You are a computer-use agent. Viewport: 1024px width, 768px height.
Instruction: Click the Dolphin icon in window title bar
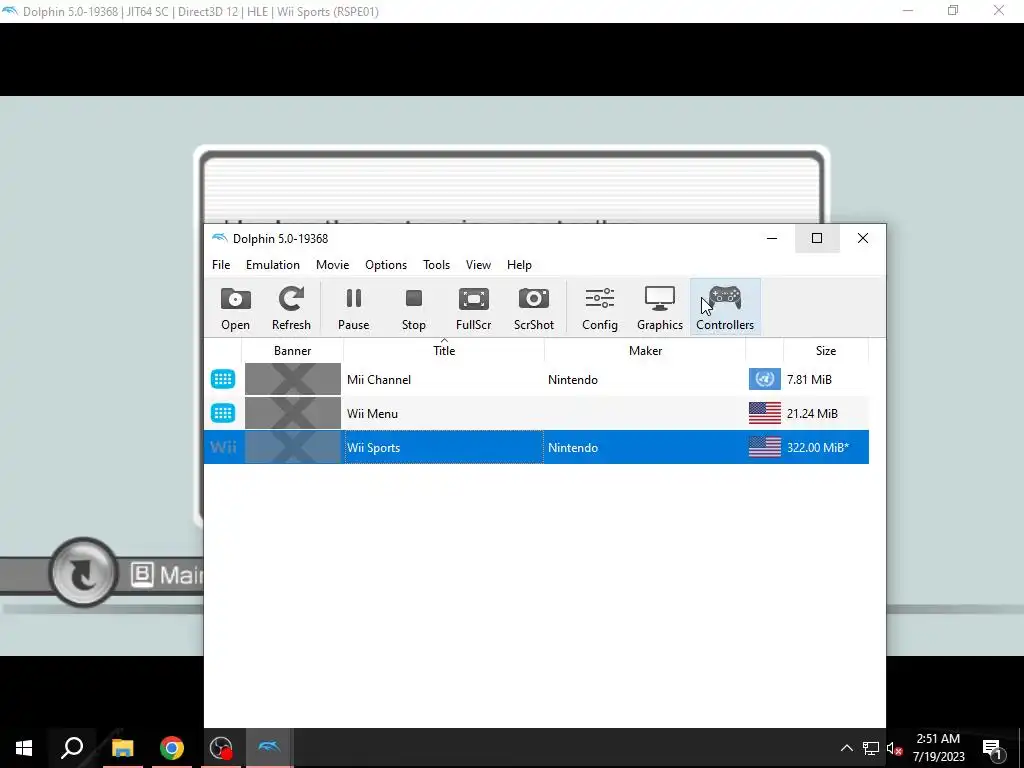(x=219, y=238)
